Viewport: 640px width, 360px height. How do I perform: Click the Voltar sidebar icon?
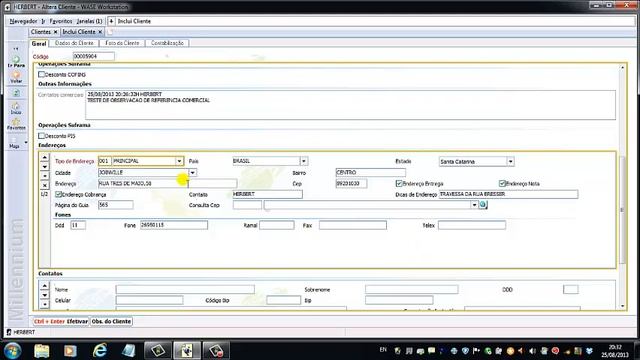[16, 77]
